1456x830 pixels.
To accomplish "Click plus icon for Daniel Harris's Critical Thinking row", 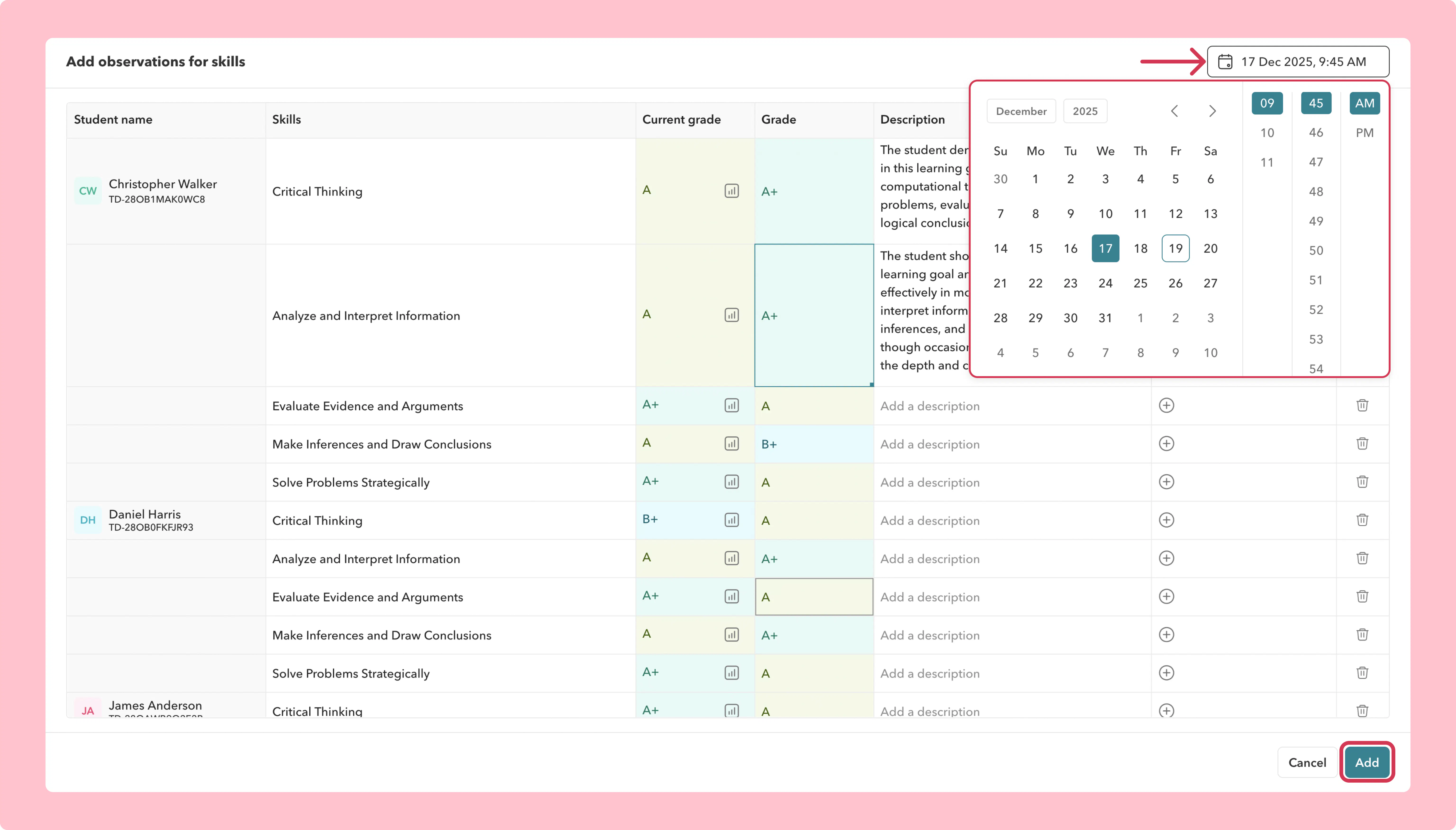I will [1166, 520].
